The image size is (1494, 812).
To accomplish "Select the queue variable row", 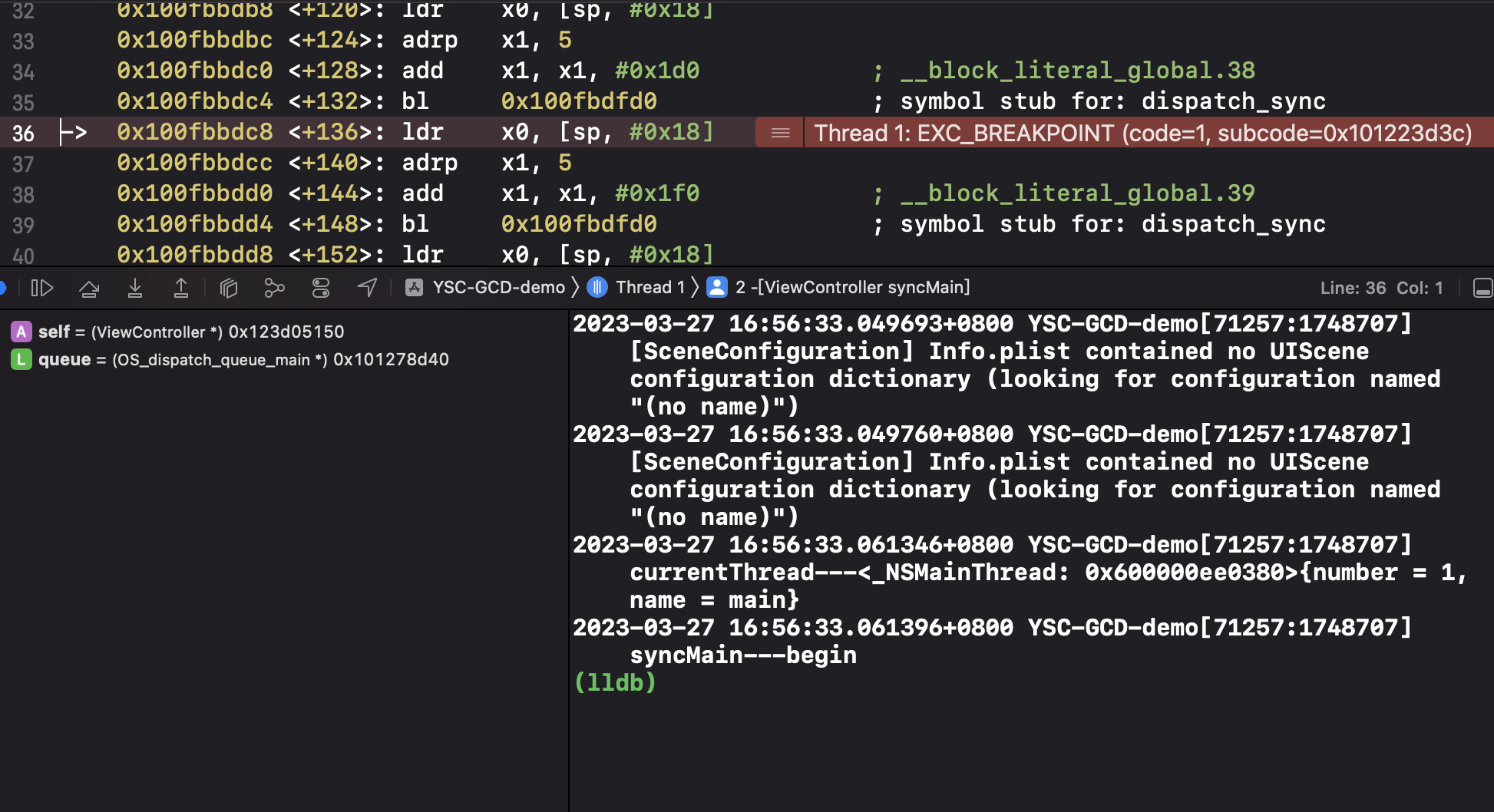I will pyautogui.click(x=284, y=359).
